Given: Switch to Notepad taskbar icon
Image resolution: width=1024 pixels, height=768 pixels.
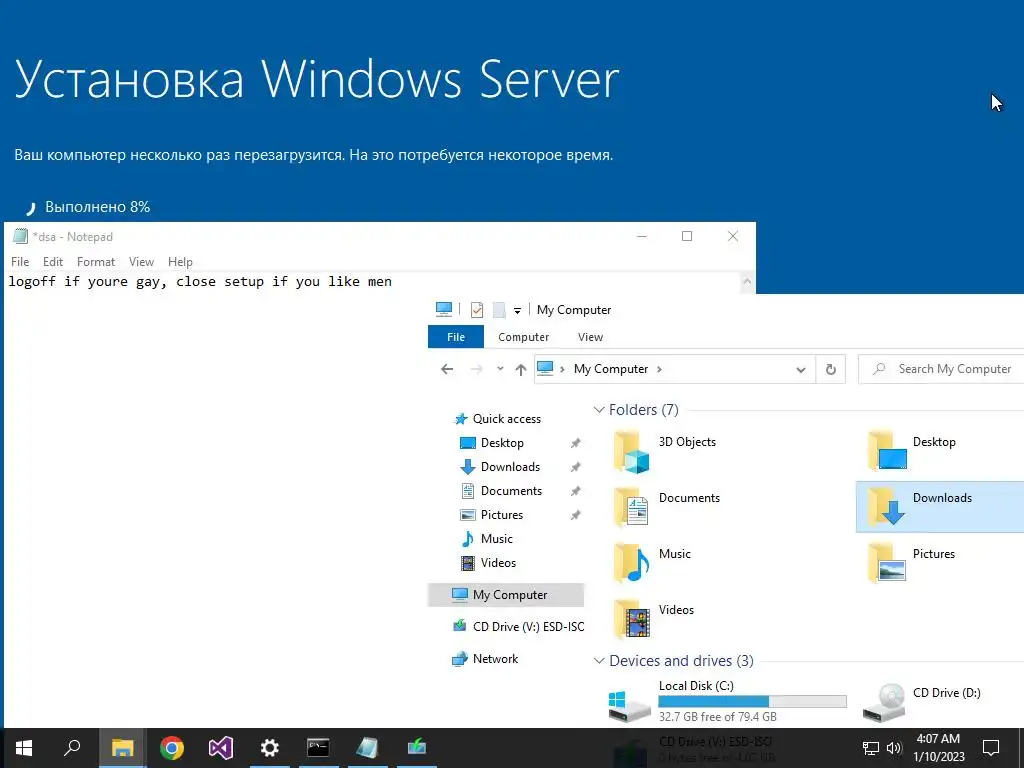Looking at the screenshot, I should [367, 748].
